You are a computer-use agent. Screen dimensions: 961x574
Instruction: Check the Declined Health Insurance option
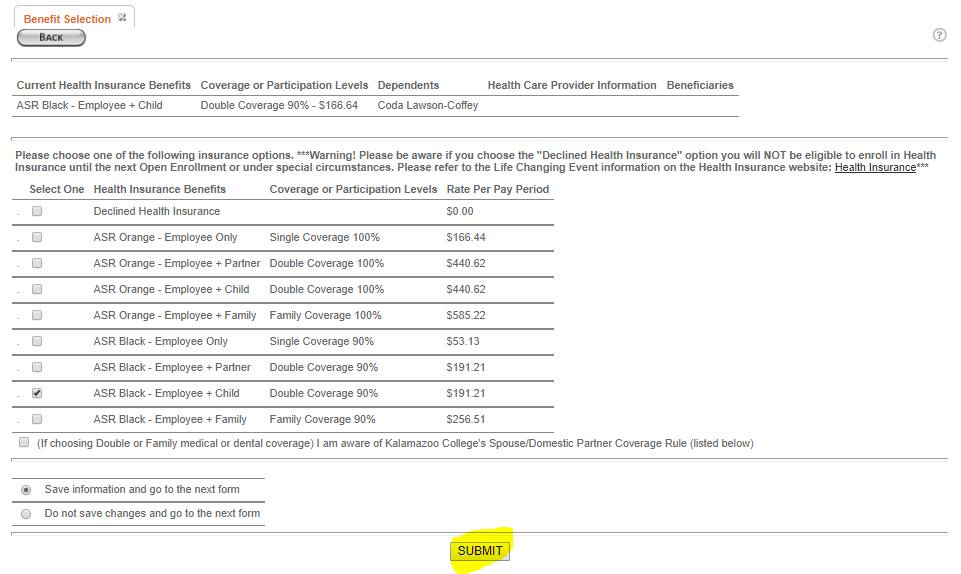pos(37,211)
